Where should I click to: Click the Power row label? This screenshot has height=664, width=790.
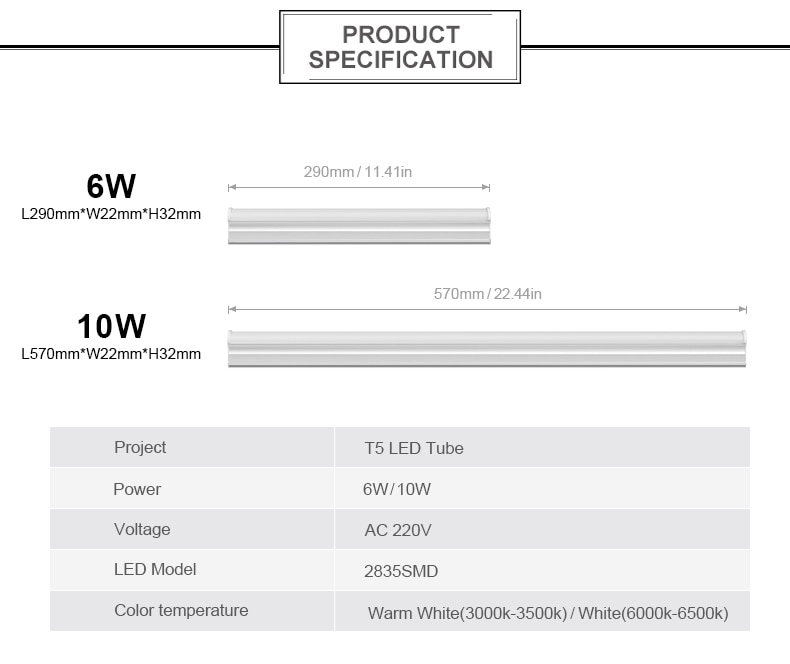coord(137,489)
